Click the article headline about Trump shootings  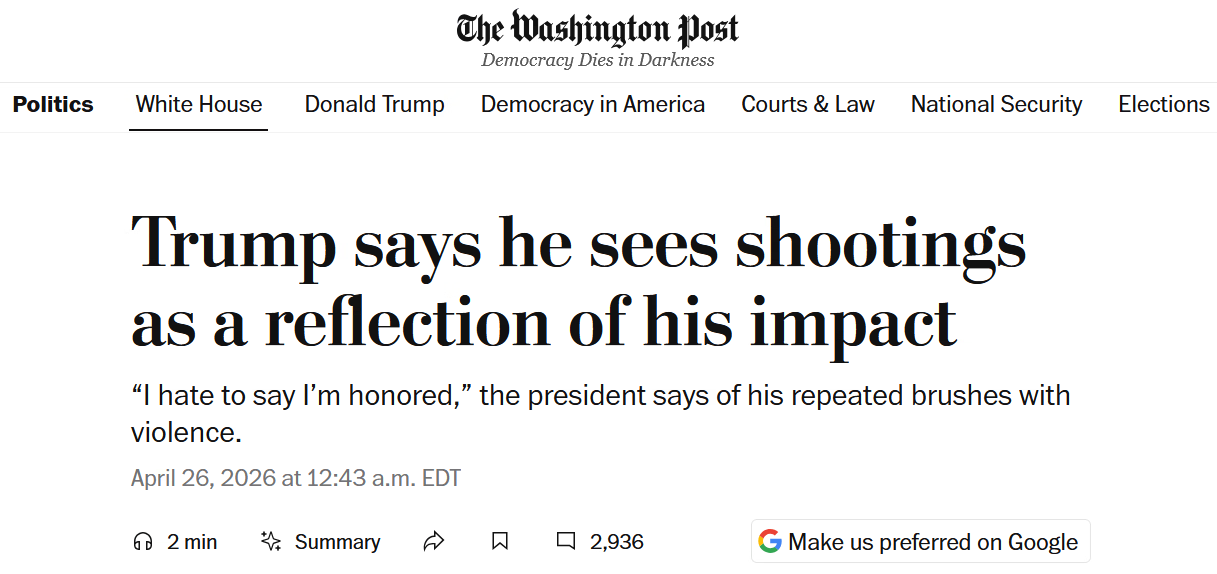pyautogui.click(x=578, y=283)
